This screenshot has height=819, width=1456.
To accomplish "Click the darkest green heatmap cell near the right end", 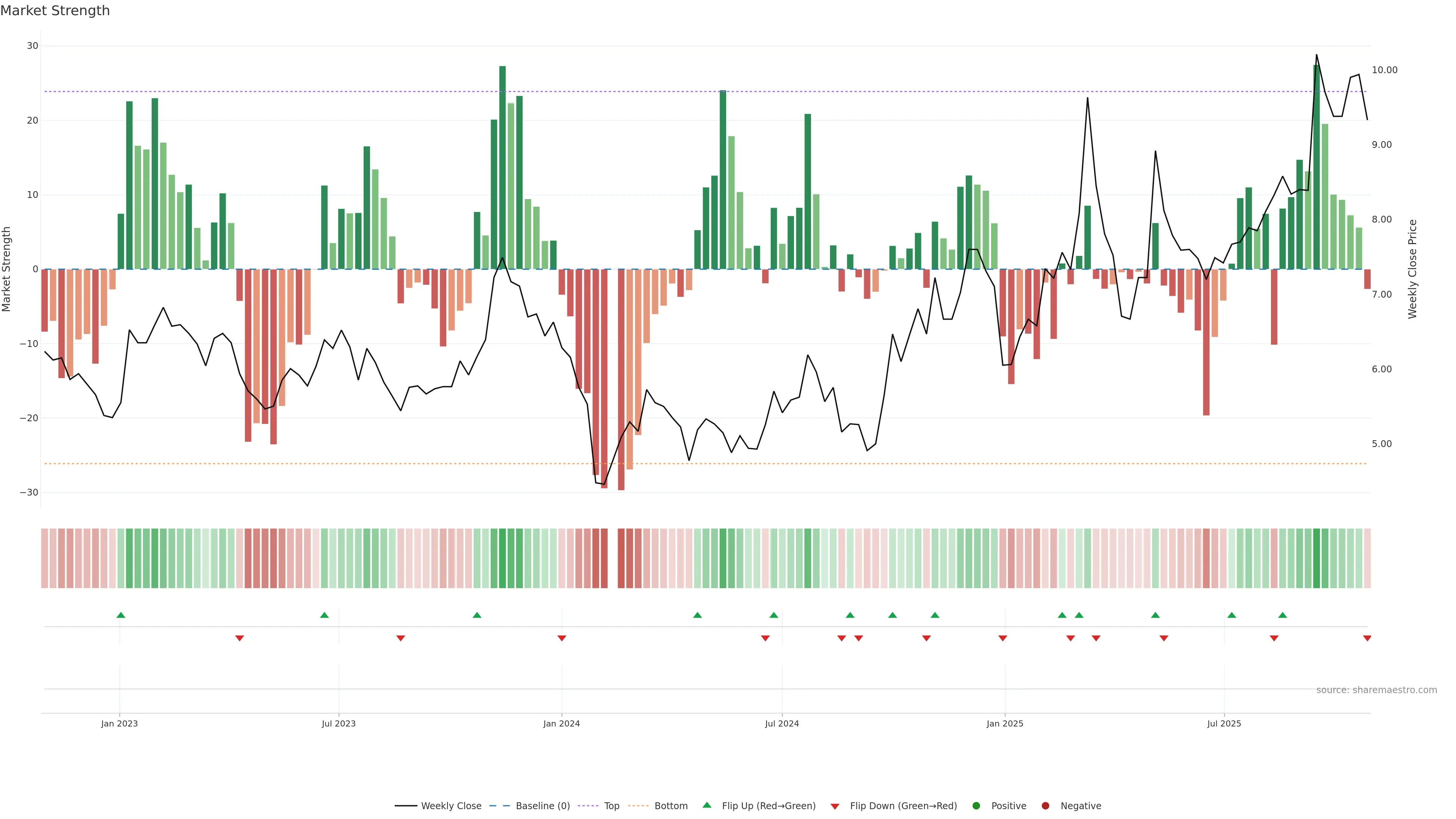I will (1316, 559).
